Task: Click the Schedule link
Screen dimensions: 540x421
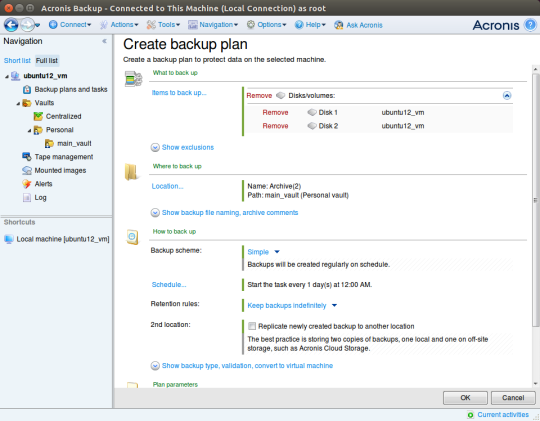Action: pyautogui.click(x=169, y=285)
